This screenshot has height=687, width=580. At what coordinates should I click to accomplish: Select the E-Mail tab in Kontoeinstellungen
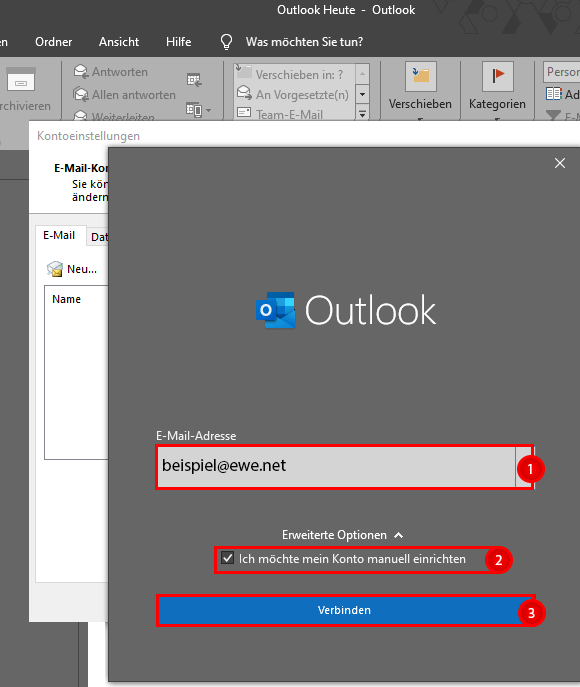pos(59,235)
